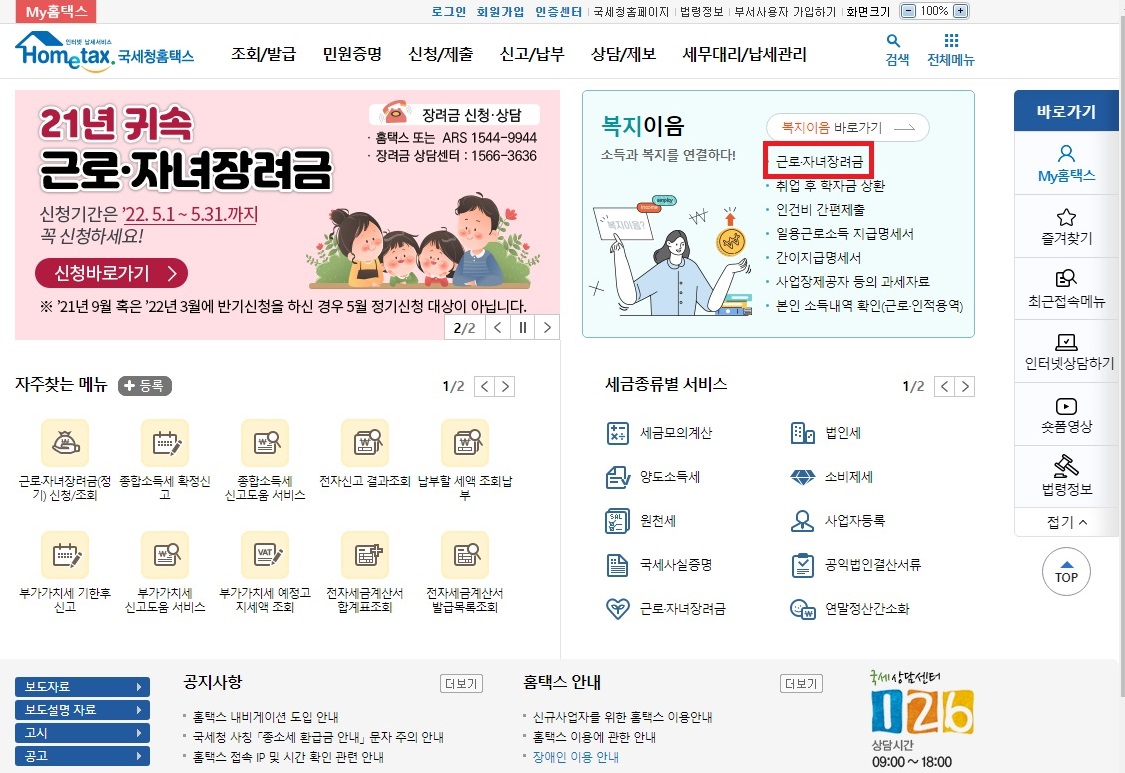Click the 근로자녀장려금(정기) 신청/조회 icon

click(65, 443)
